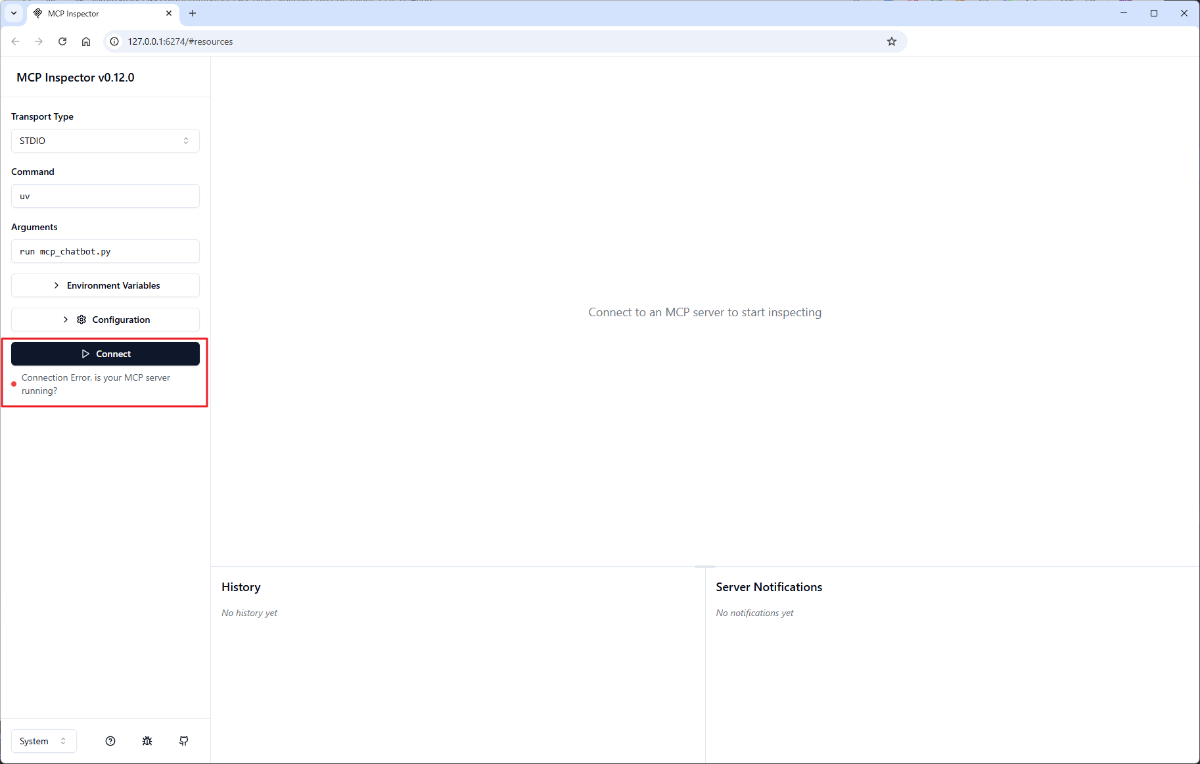
Task: Click the history panel resize handle
Action: point(705,567)
